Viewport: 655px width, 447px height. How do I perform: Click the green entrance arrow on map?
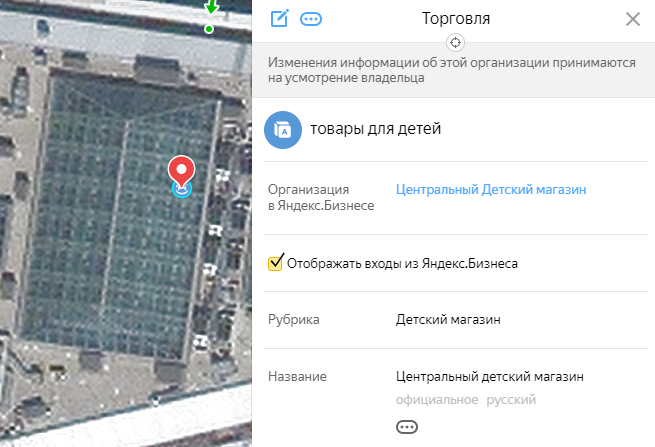[x=211, y=7]
